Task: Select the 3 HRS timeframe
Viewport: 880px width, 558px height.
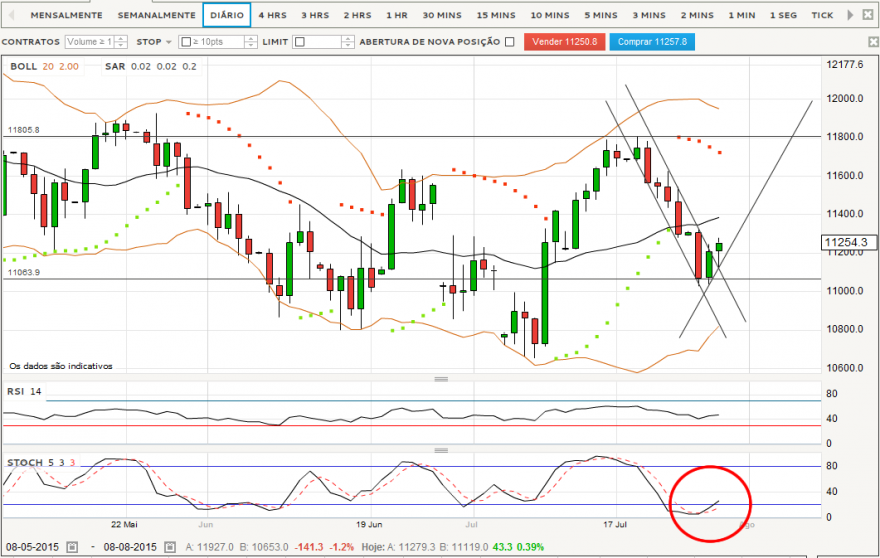Action: 315,15
